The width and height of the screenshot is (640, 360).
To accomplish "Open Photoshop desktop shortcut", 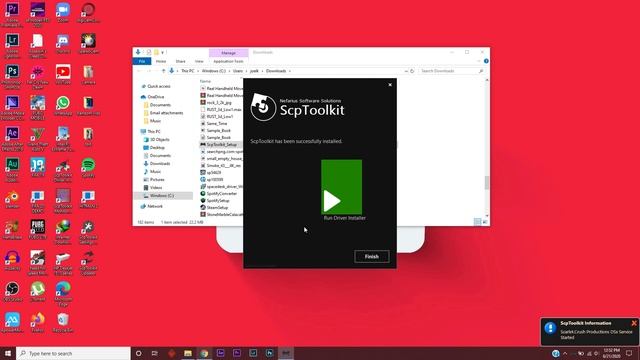I will click(x=12, y=76).
